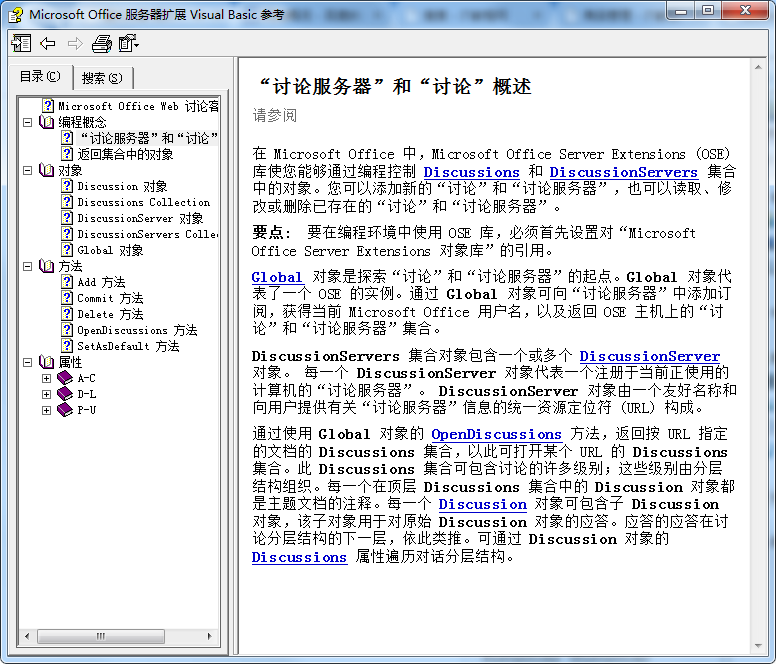Click the Back arrow in toolbar

coord(47,43)
